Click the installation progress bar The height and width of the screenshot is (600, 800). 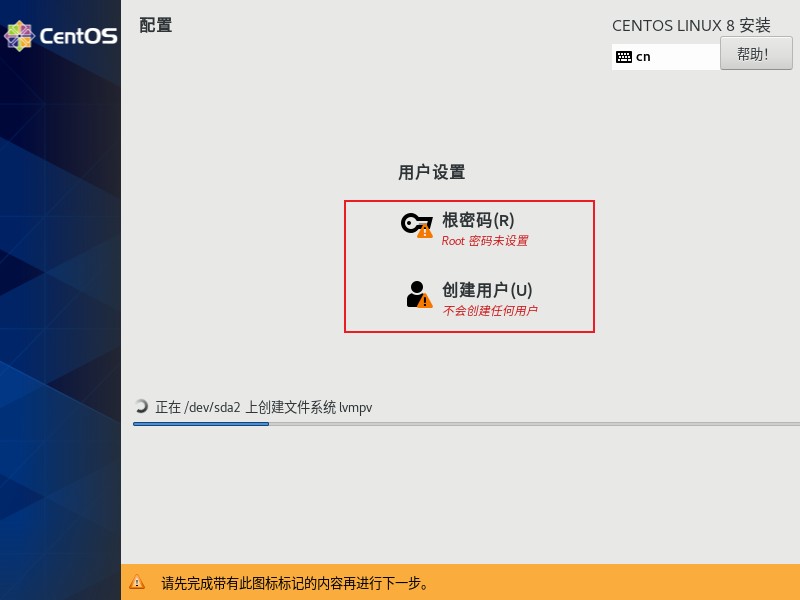(x=466, y=423)
